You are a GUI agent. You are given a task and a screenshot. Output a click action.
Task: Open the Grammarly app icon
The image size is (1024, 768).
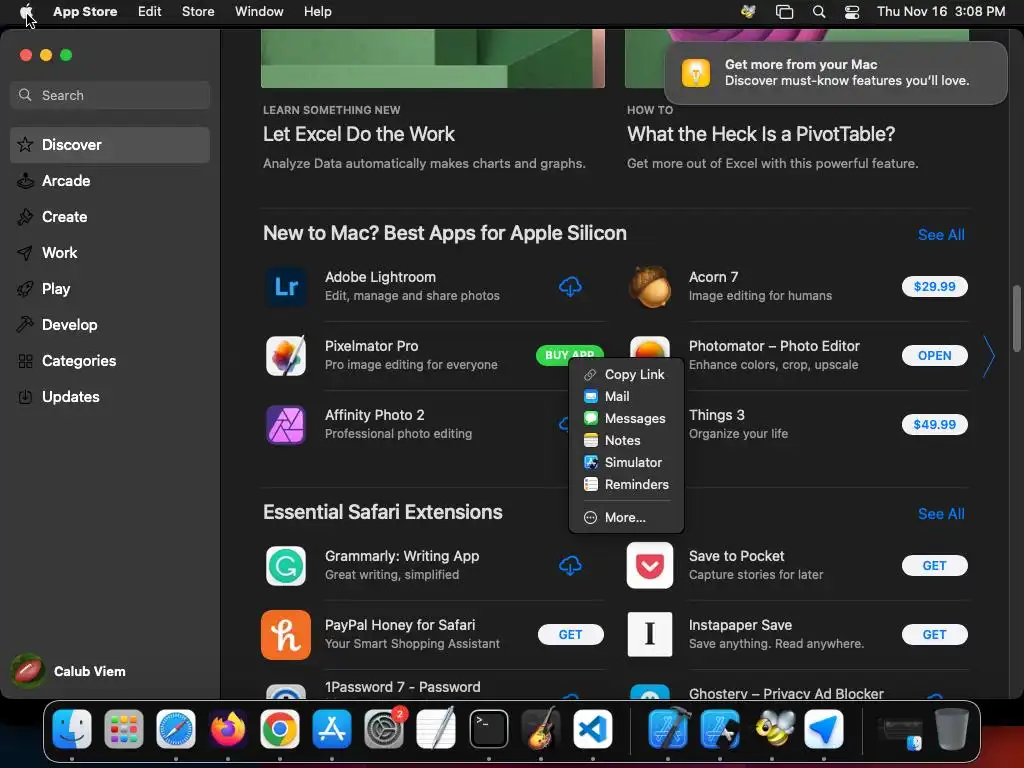click(286, 566)
